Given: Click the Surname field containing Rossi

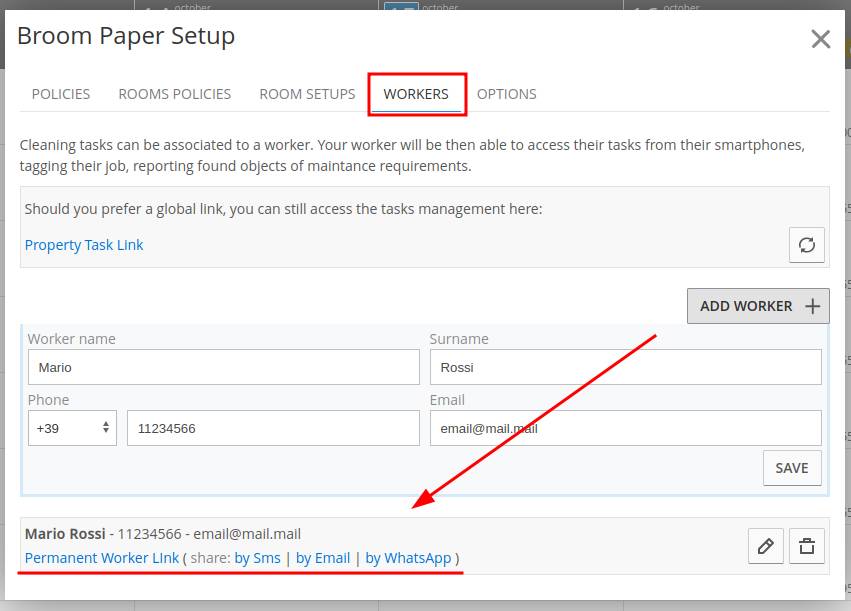Looking at the screenshot, I should click(625, 367).
